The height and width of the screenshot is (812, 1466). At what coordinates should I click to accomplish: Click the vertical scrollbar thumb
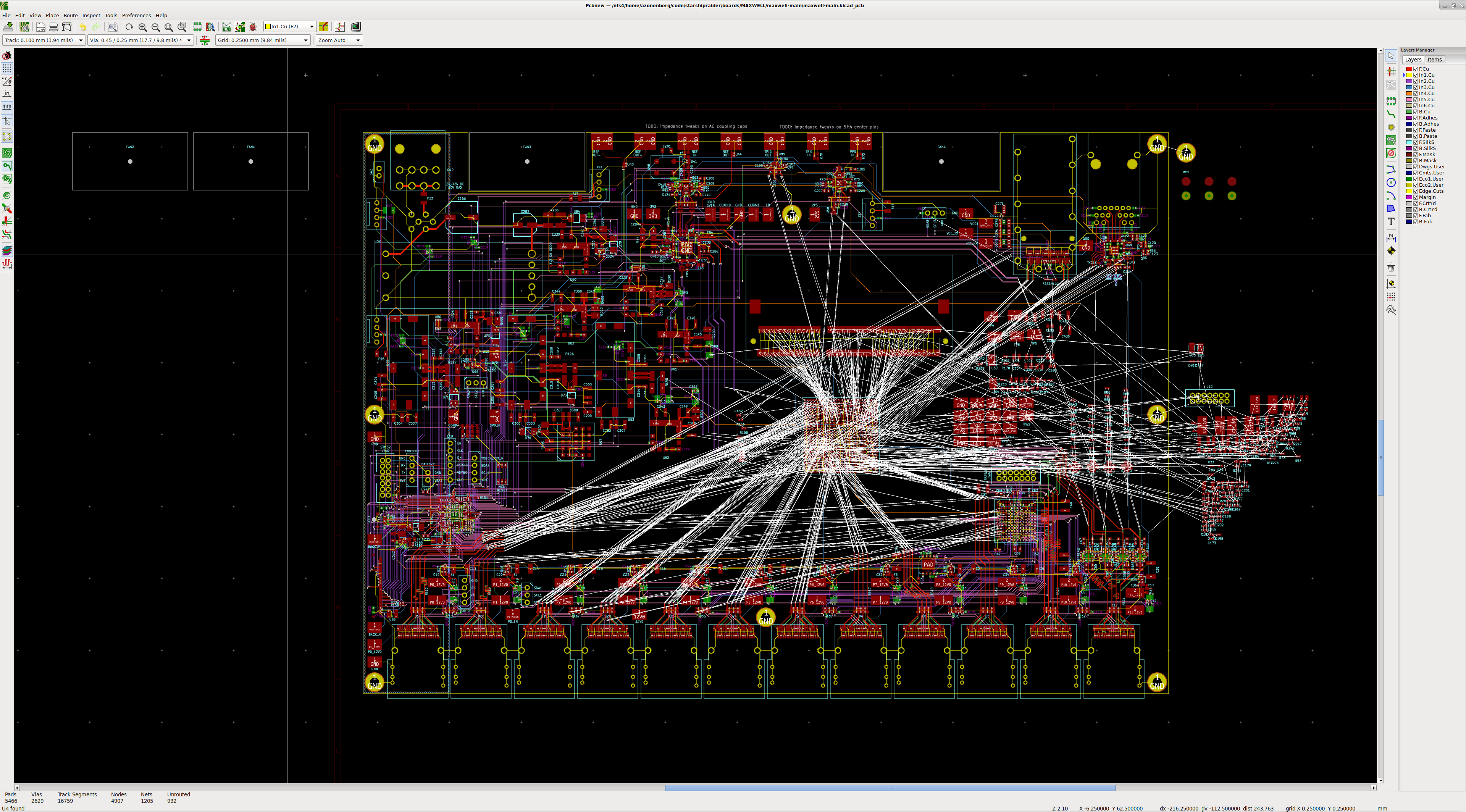coord(1380,457)
